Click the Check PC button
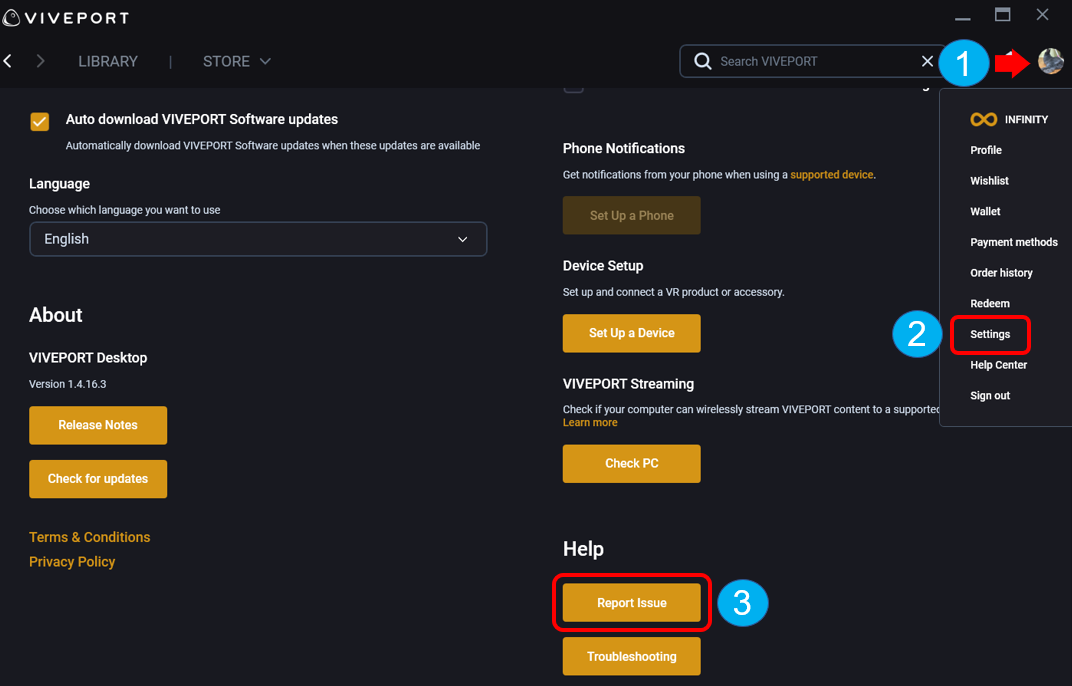 pyautogui.click(x=632, y=464)
